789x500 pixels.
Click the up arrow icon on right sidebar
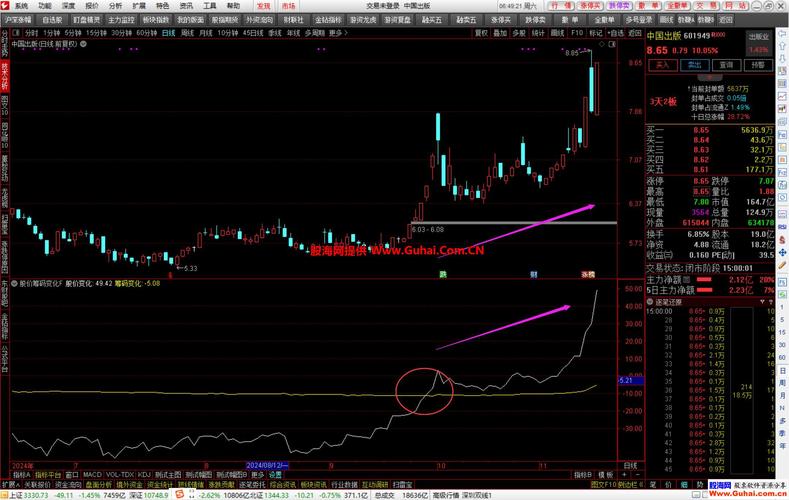point(782,45)
